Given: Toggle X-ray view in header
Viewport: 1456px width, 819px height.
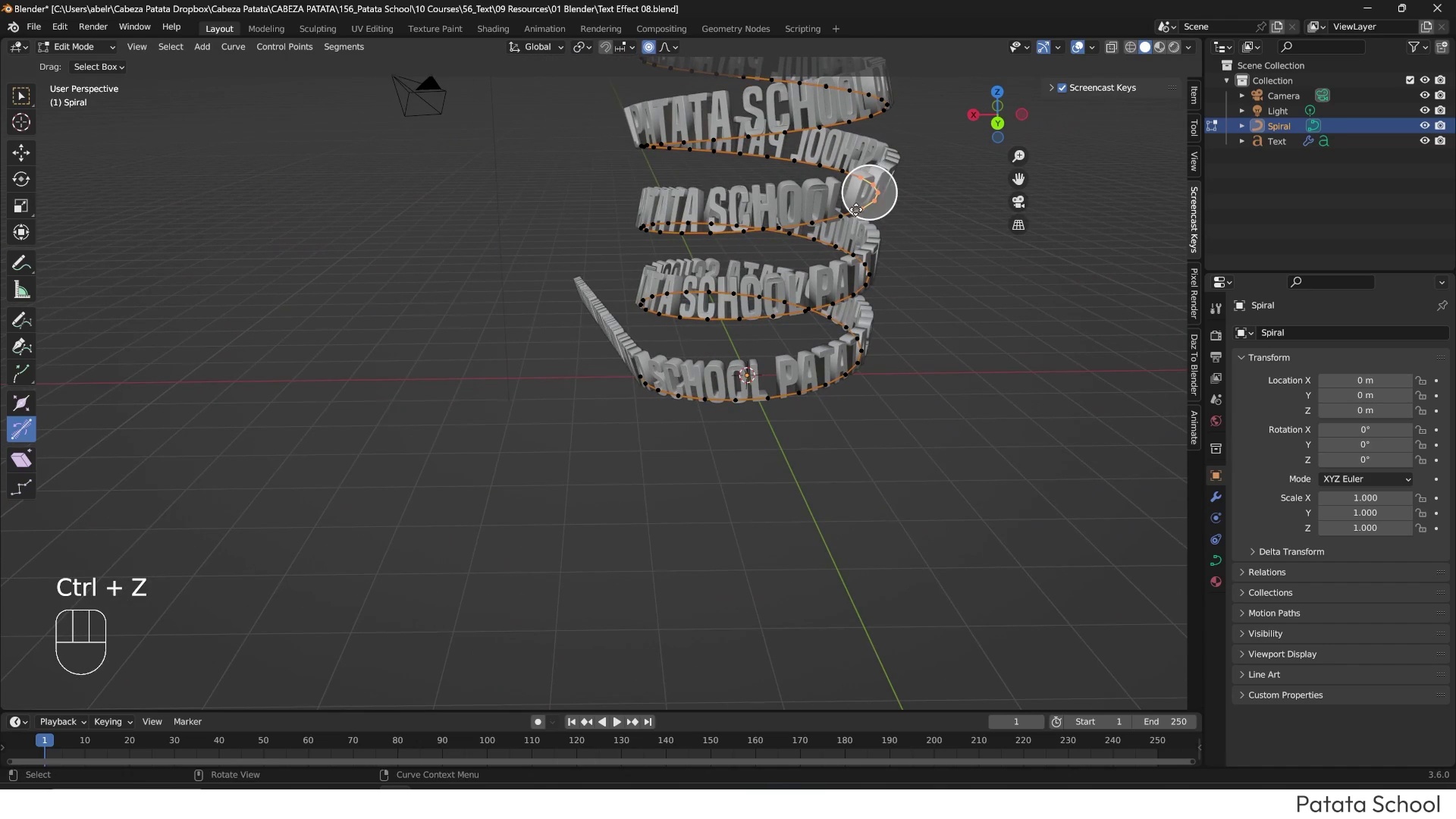Looking at the screenshot, I should (1111, 47).
